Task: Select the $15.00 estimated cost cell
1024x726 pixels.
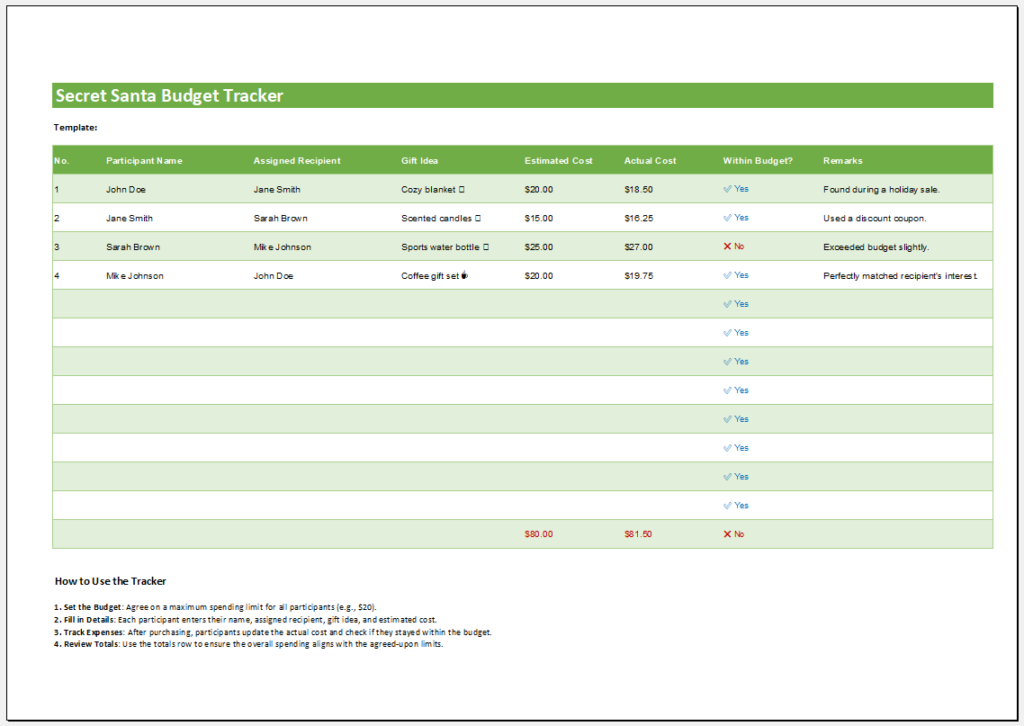Action: (539, 218)
